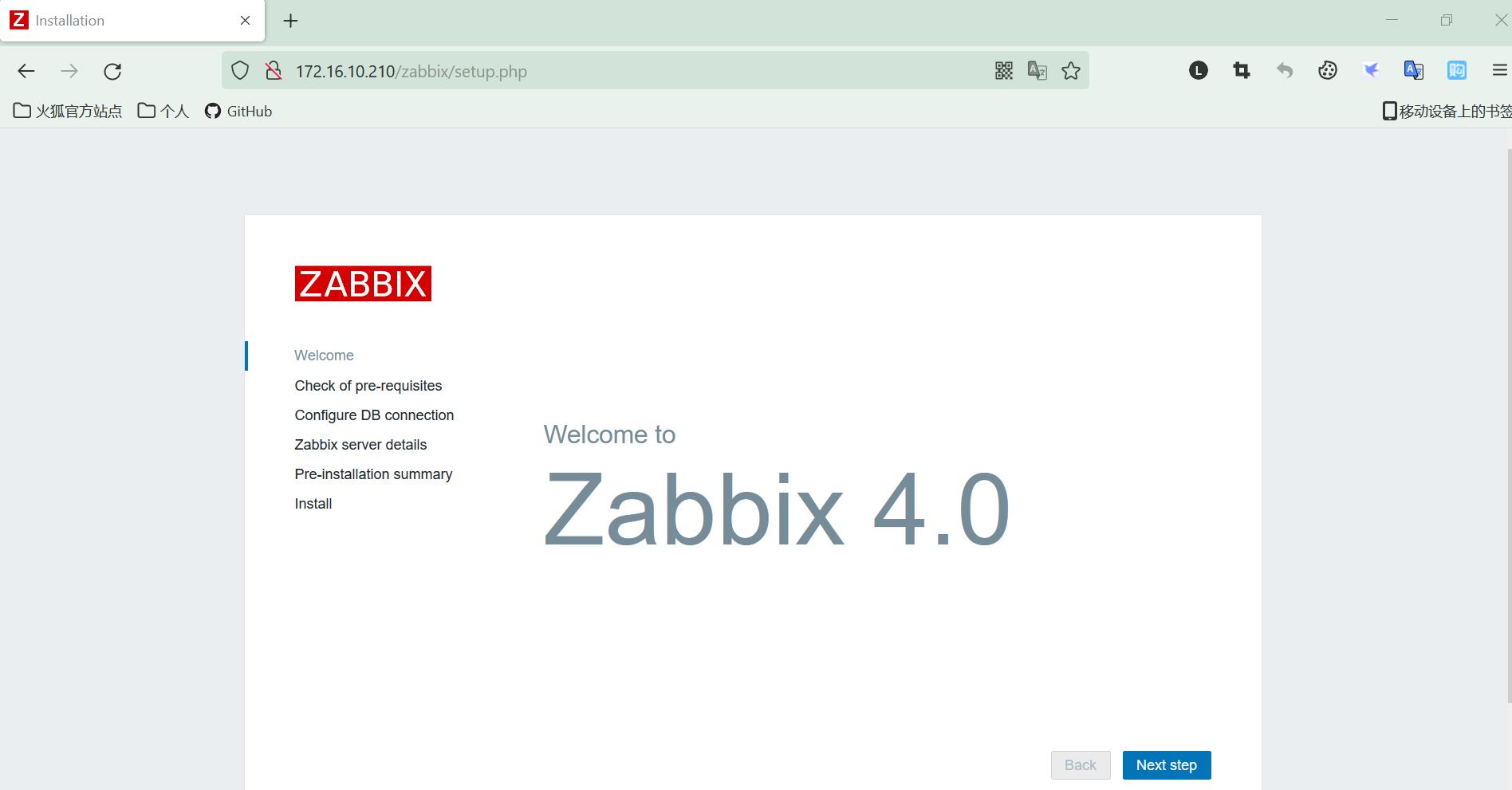Open the Firefox hamburger menu
The image size is (1512, 790).
[1499, 71]
